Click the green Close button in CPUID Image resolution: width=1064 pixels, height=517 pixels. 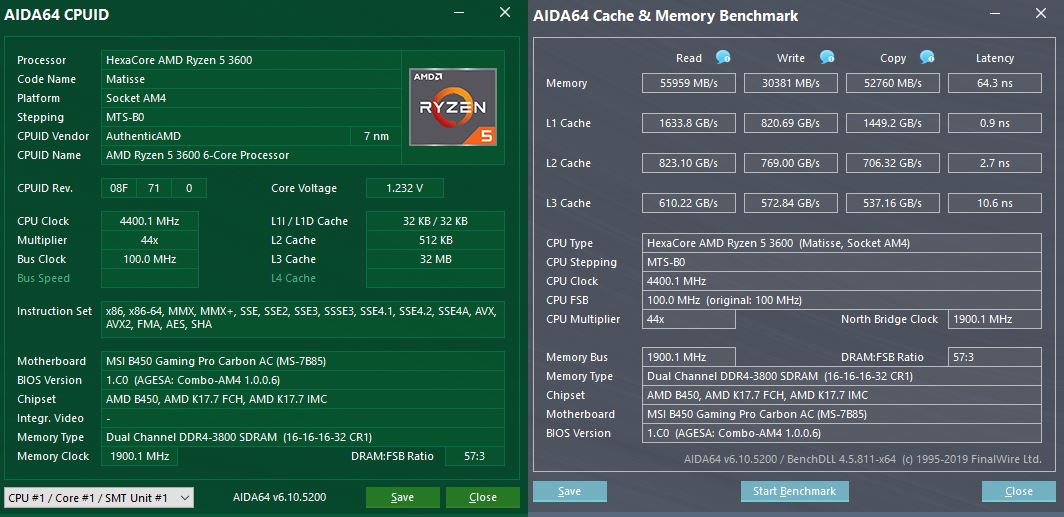(482, 497)
